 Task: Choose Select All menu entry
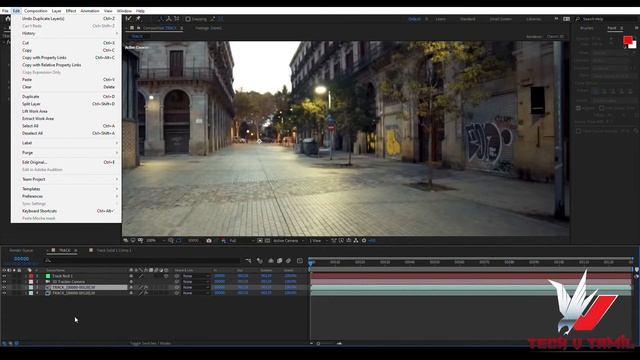click(66, 126)
